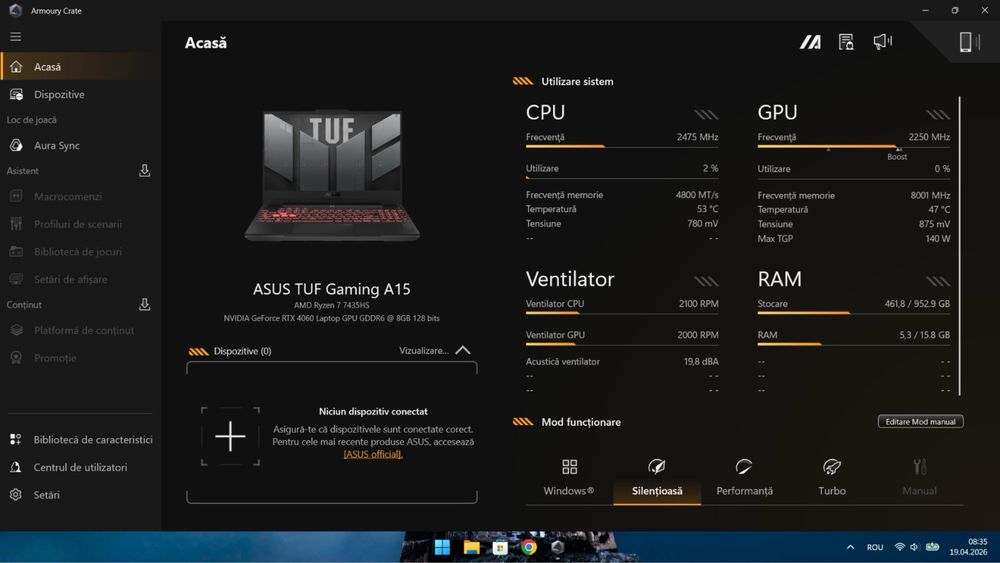This screenshot has height=563, width=1000.
Task: Click the CPU panel stripes icon
Action: coord(706,115)
